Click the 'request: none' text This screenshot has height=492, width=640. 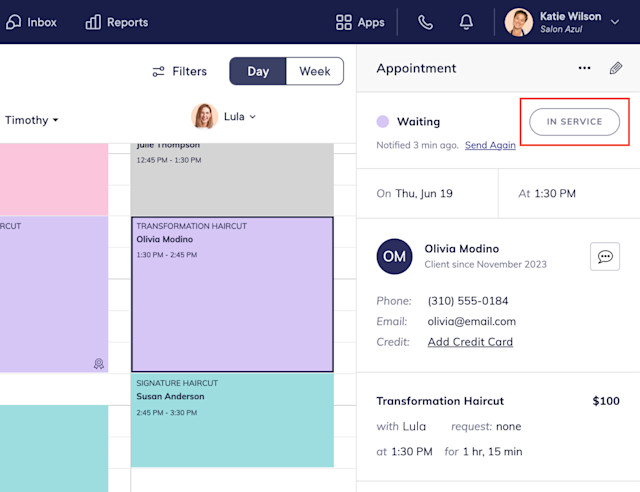pyautogui.click(x=486, y=426)
